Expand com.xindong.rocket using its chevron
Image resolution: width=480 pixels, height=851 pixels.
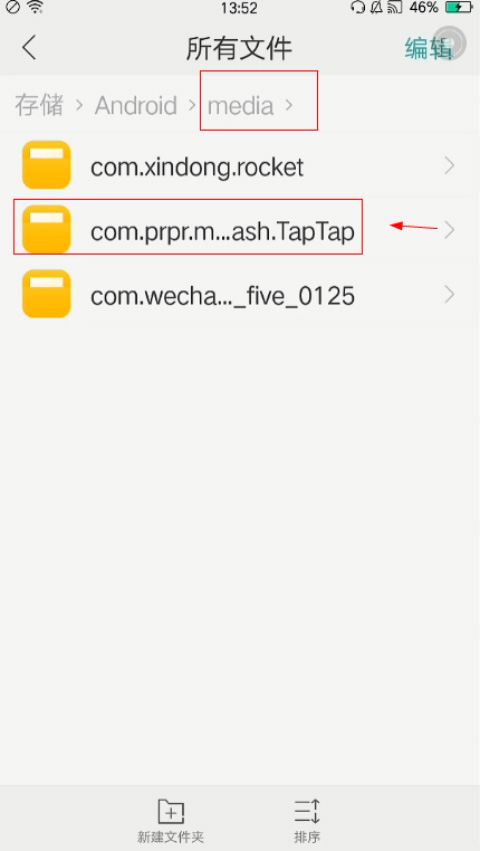click(x=449, y=166)
